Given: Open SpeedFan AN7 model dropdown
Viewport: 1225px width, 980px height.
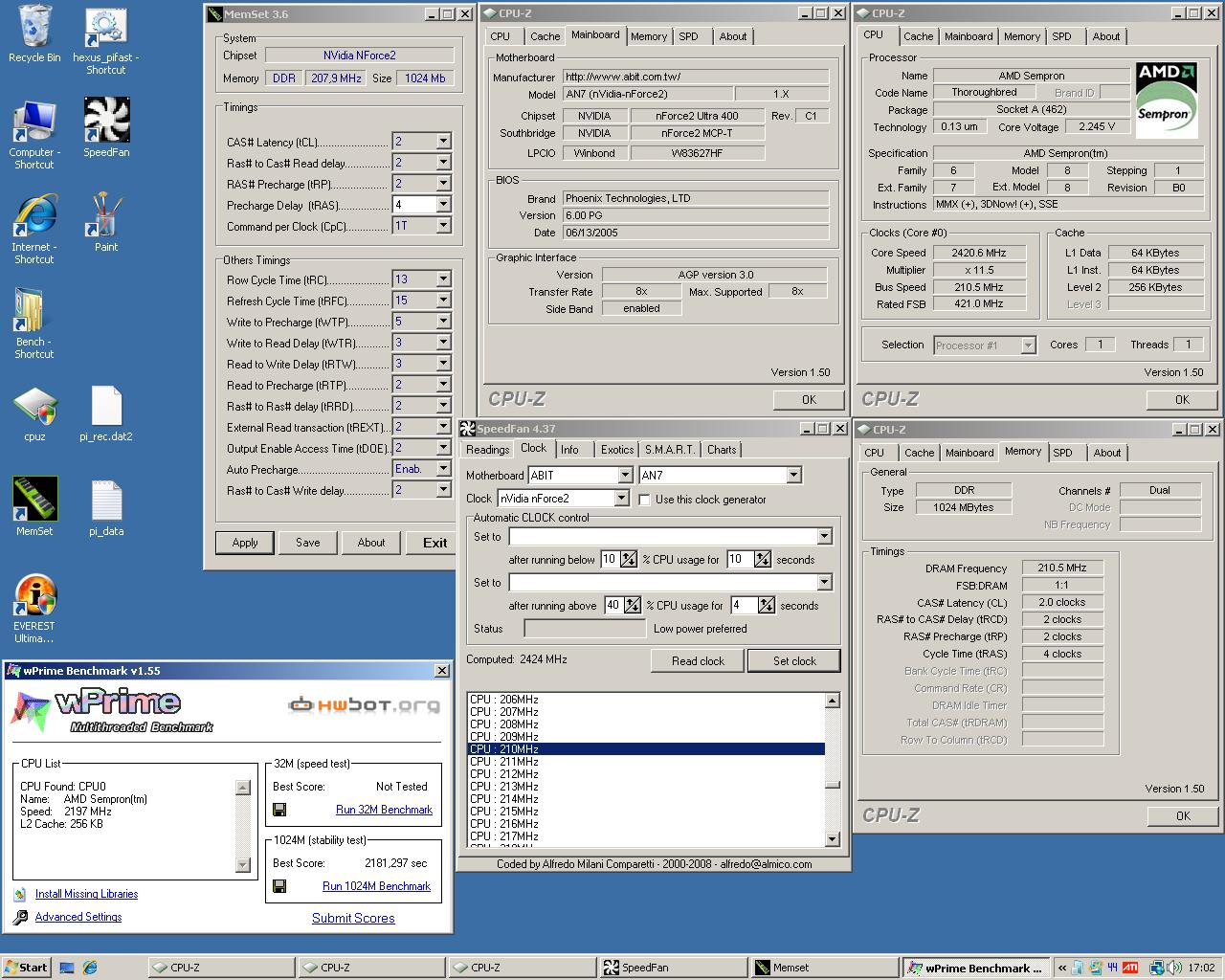Looking at the screenshot, I should [793, 476].
